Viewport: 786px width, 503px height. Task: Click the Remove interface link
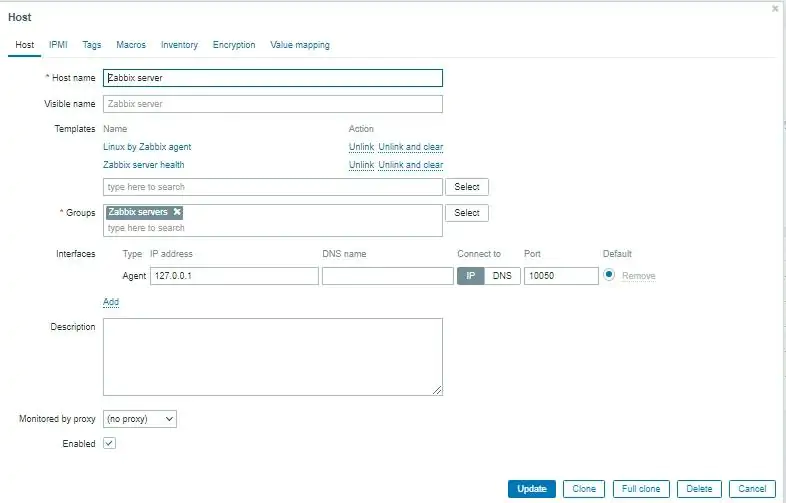(639, 276)
